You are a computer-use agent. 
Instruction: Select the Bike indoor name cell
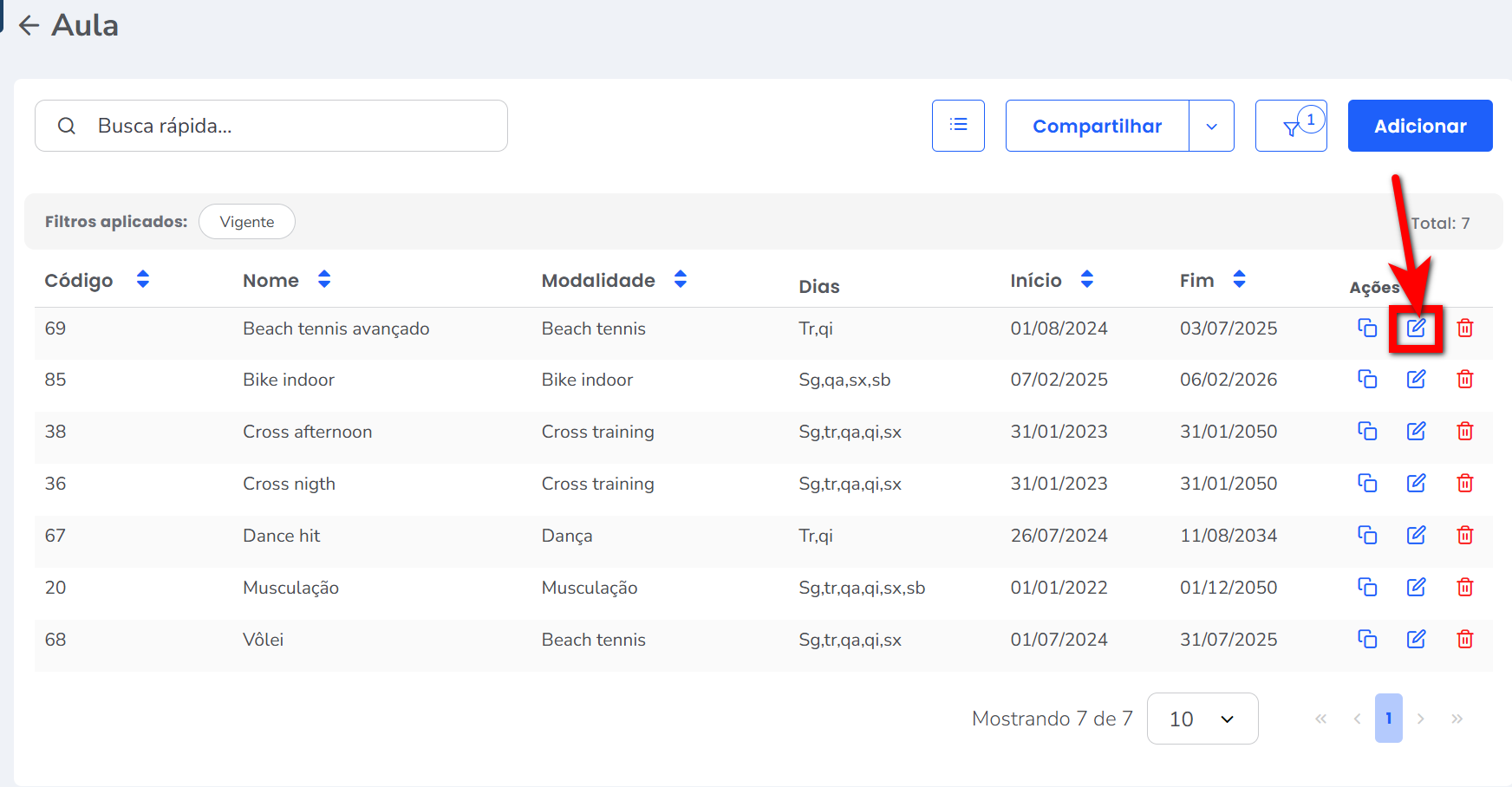[289, 380]
